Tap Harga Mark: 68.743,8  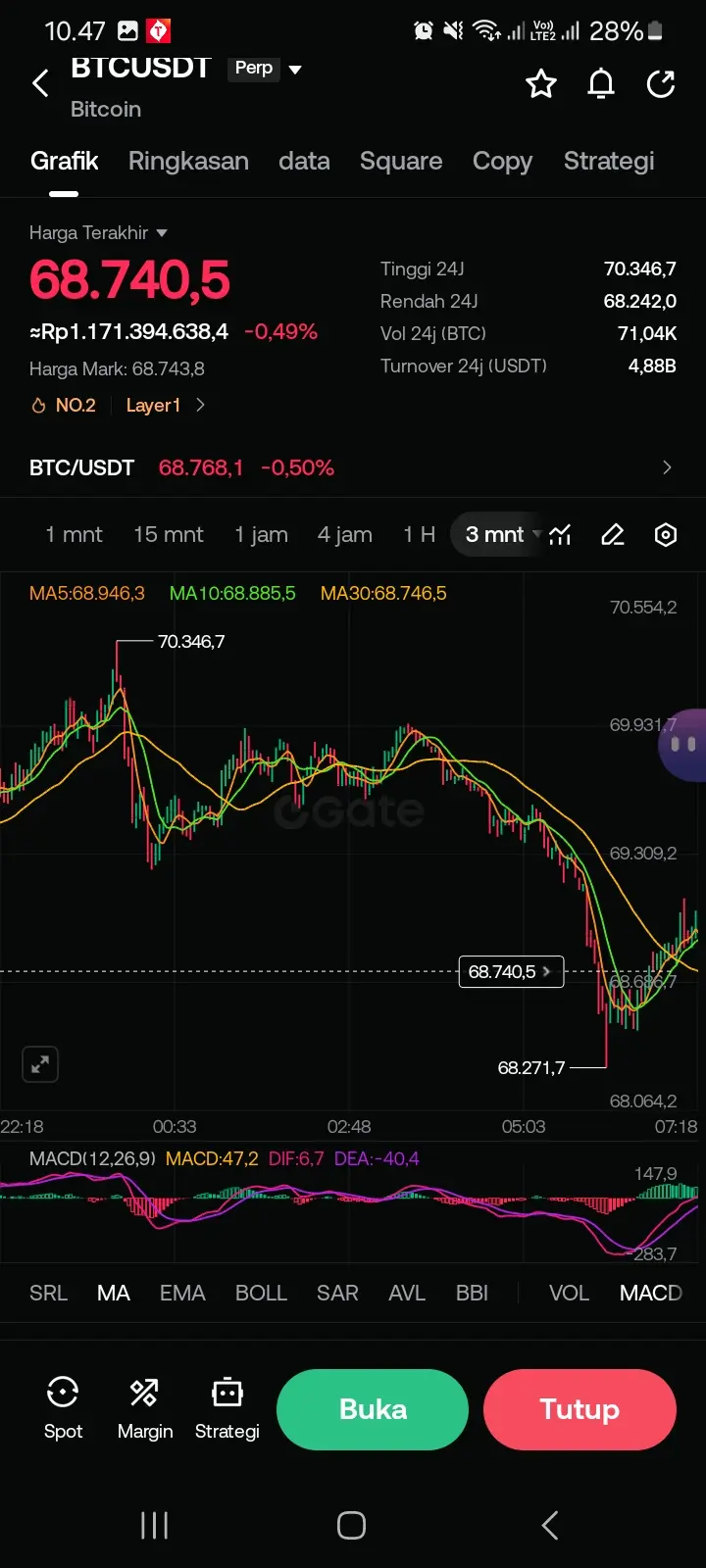click(x=117, y=368)
